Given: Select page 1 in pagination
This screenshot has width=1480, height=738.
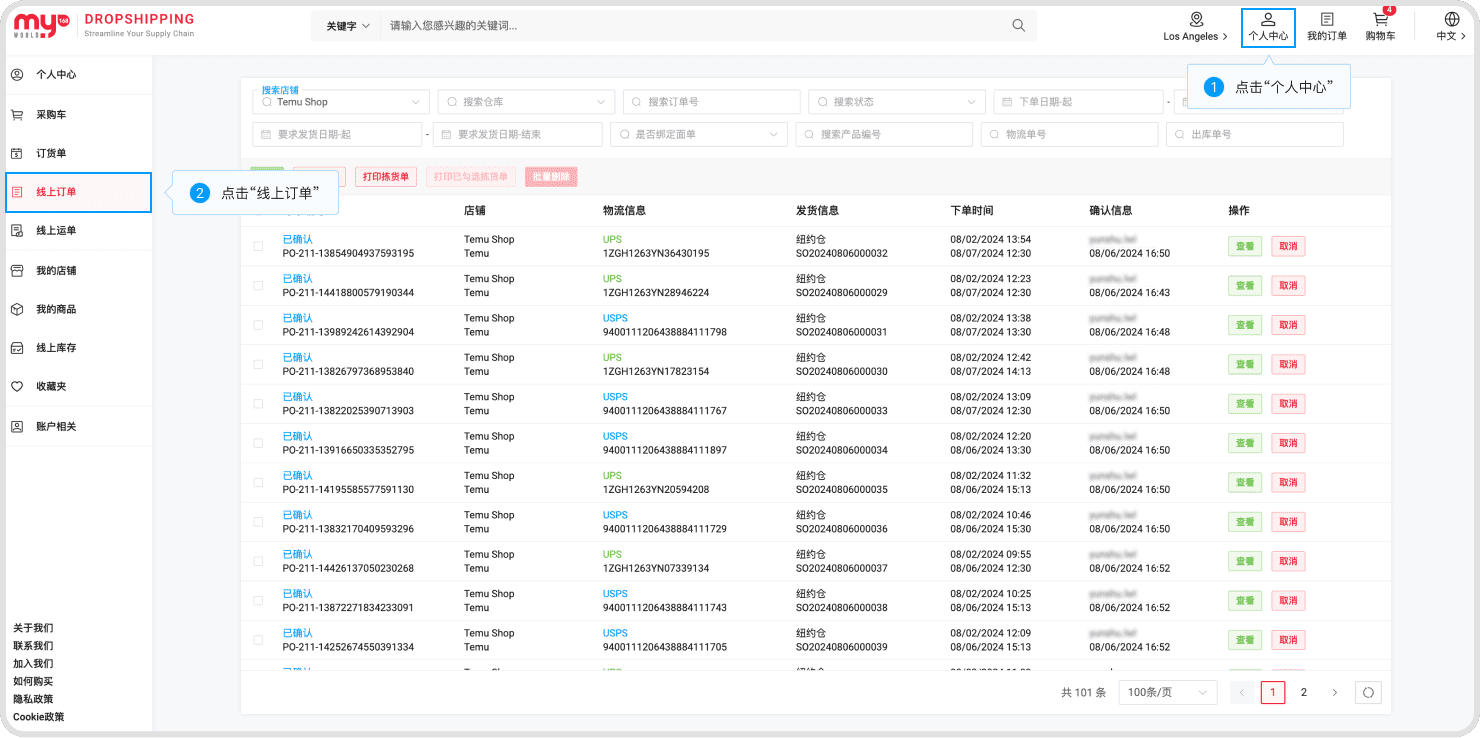Looking at the screenshot, I should [1273, 692].
